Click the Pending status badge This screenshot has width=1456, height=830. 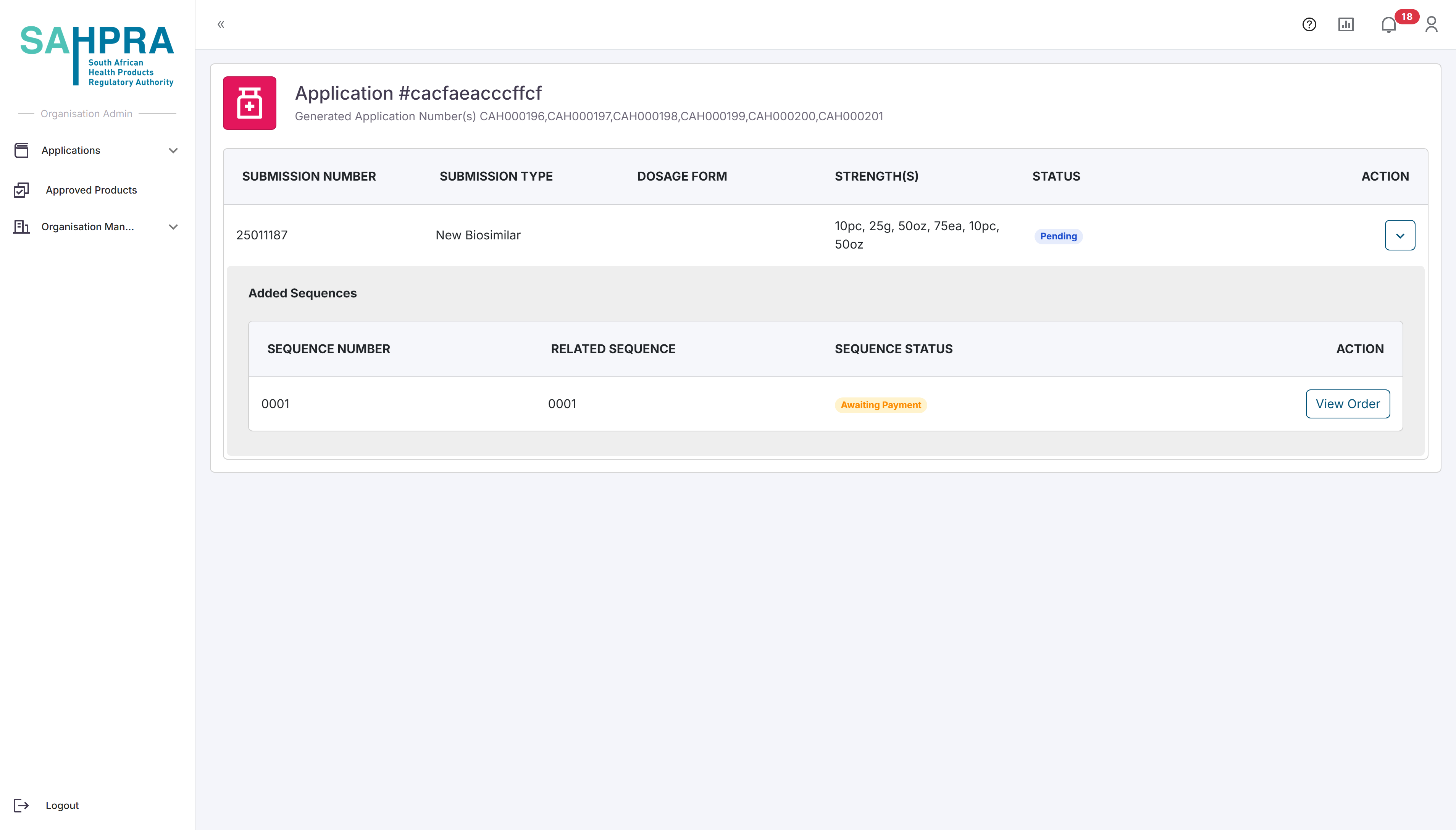click(x=1059, y=236)
